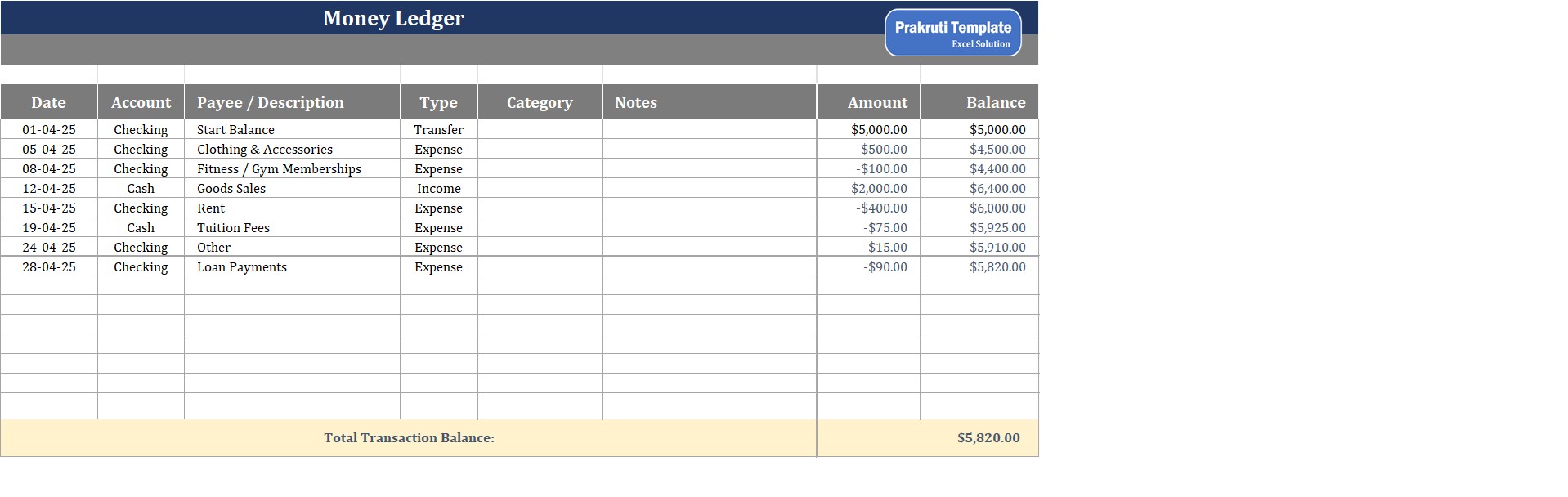
Task: Select amount cell -$90.00
Action: point(868,266)
